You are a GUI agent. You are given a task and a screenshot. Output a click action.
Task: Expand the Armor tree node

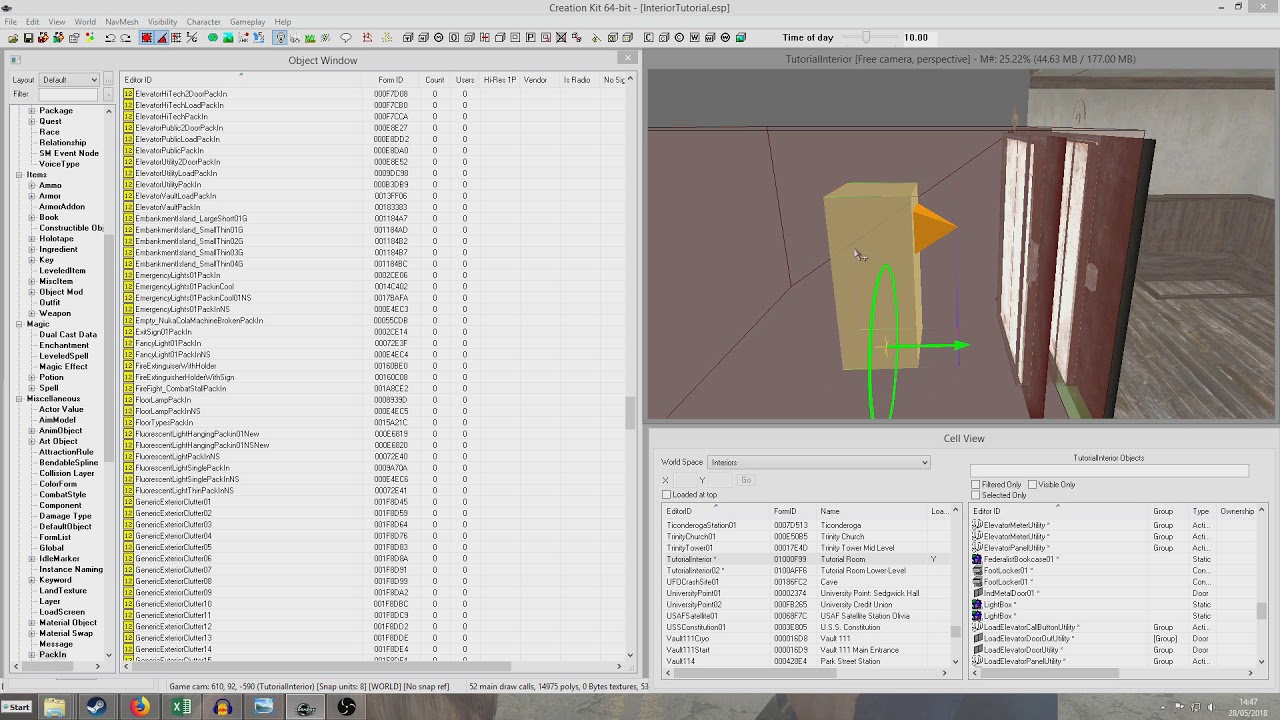pyautogui.click(x=31, y=196)
